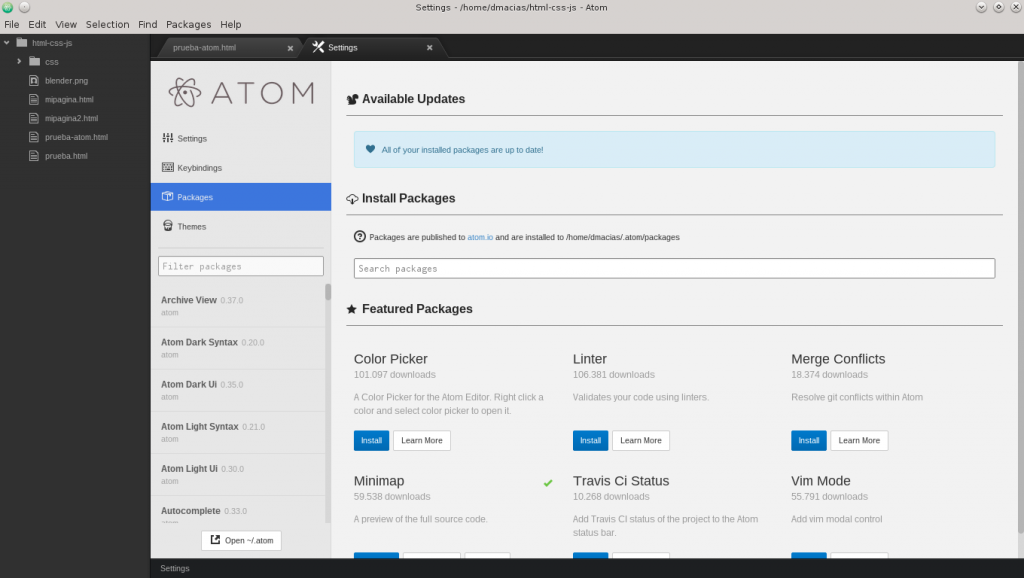This screenshot has width=1024, height=578.
Task: Click the Settings sliders icon in sidebar
Action: tap(168, 138)
